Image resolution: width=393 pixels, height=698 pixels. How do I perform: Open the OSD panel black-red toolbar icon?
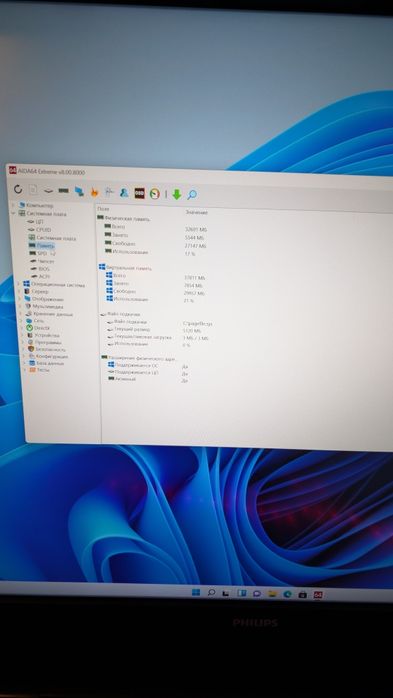click(x=139, y=193)
